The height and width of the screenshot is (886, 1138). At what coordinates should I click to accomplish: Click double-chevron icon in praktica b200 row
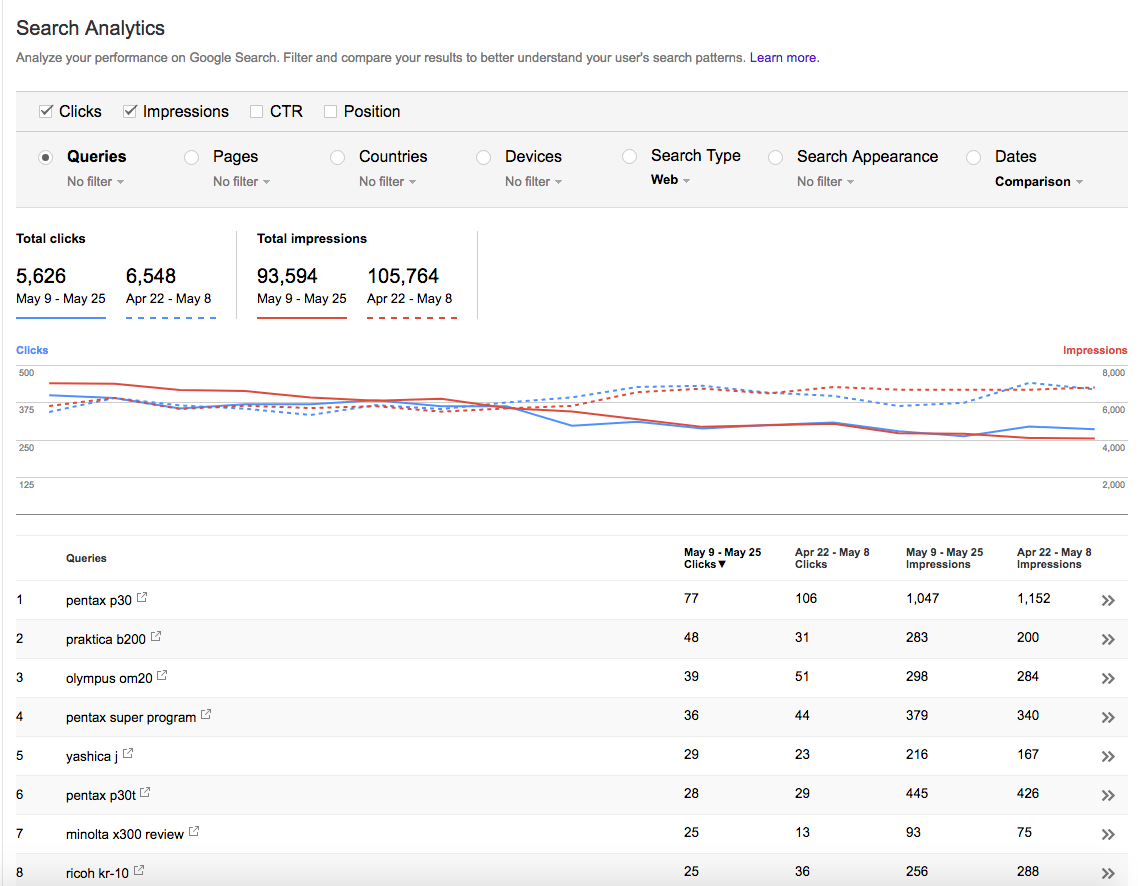[x=1108, y=640]
